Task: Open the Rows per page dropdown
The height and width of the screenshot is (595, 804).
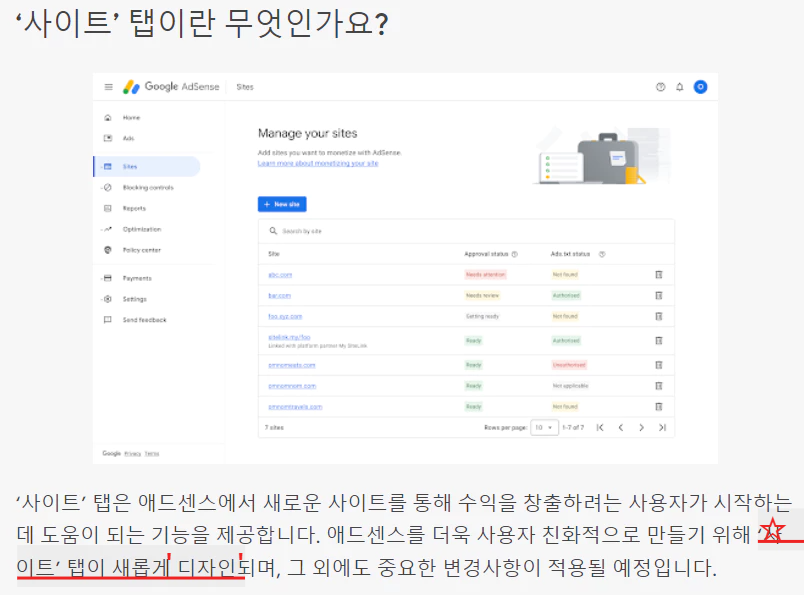Action: tap(544, 427)
